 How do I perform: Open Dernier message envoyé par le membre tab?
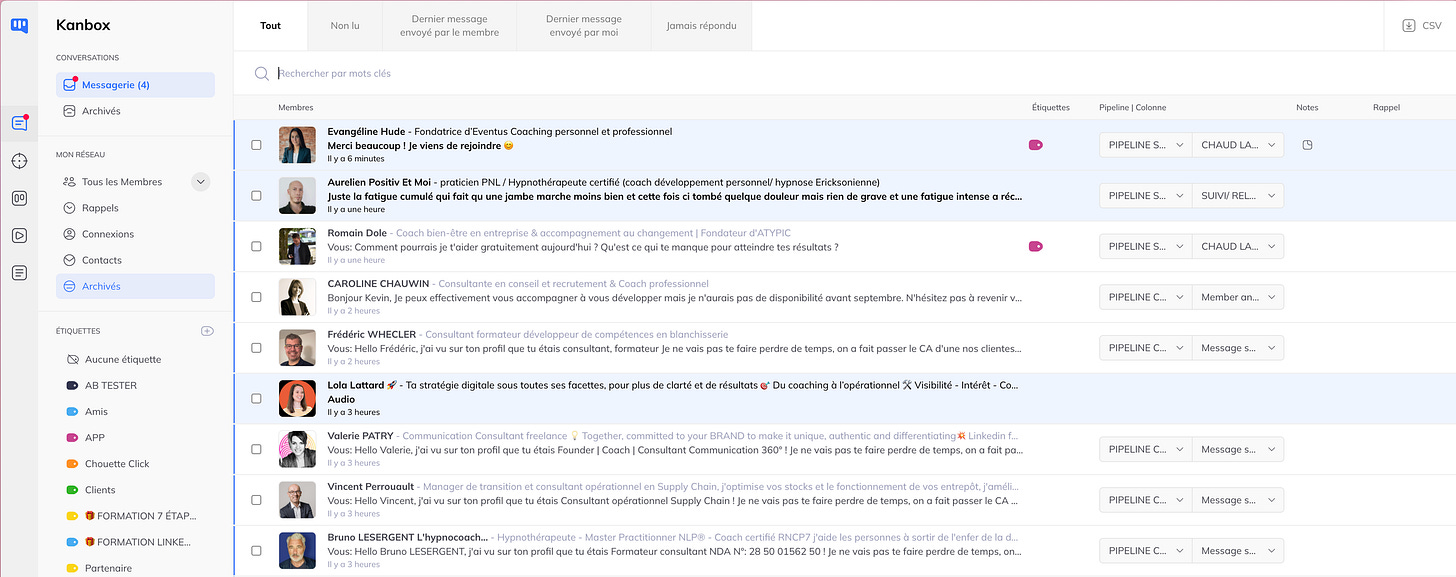coord(449,26)
